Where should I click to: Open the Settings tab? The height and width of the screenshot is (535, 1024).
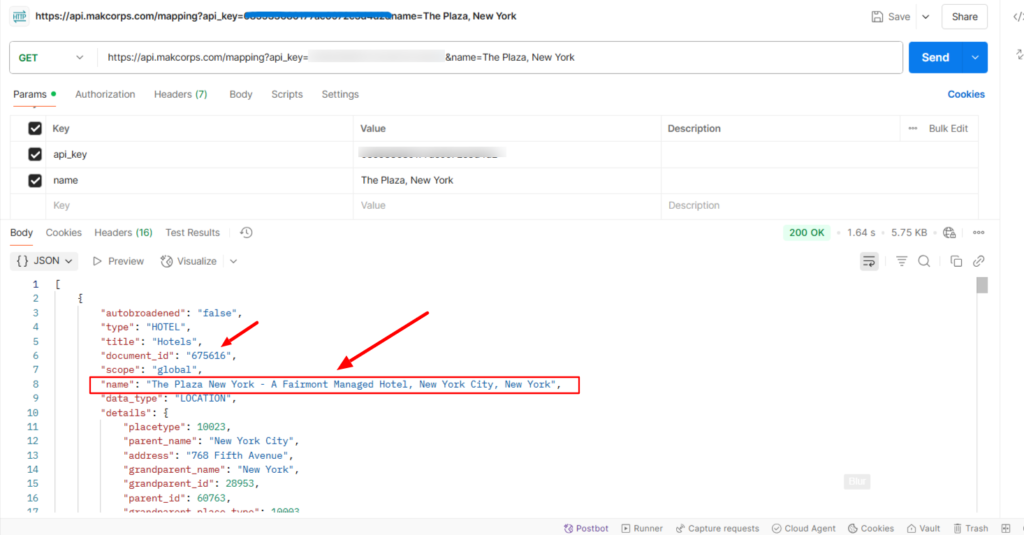(340, 94)
